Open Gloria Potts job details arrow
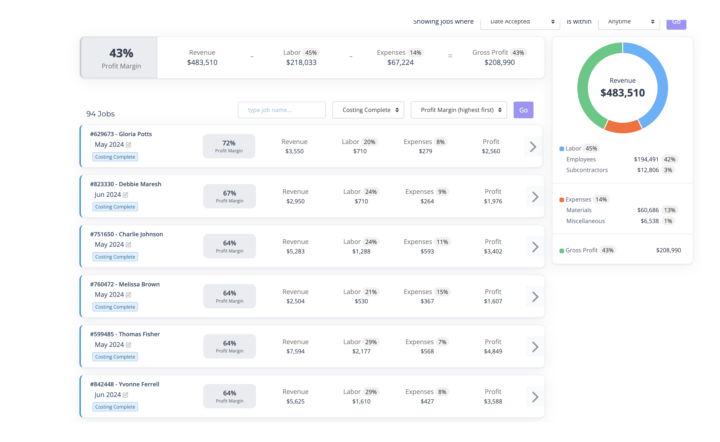 tap(533, 146)
